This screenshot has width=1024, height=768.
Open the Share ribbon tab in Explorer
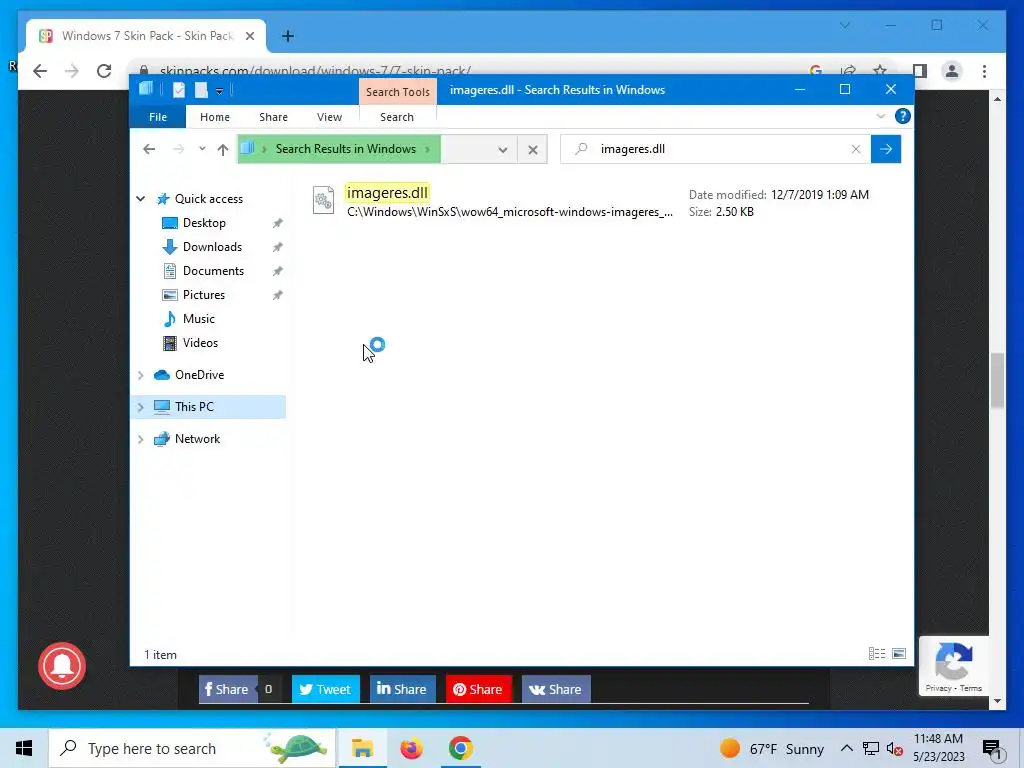[273, 117]
